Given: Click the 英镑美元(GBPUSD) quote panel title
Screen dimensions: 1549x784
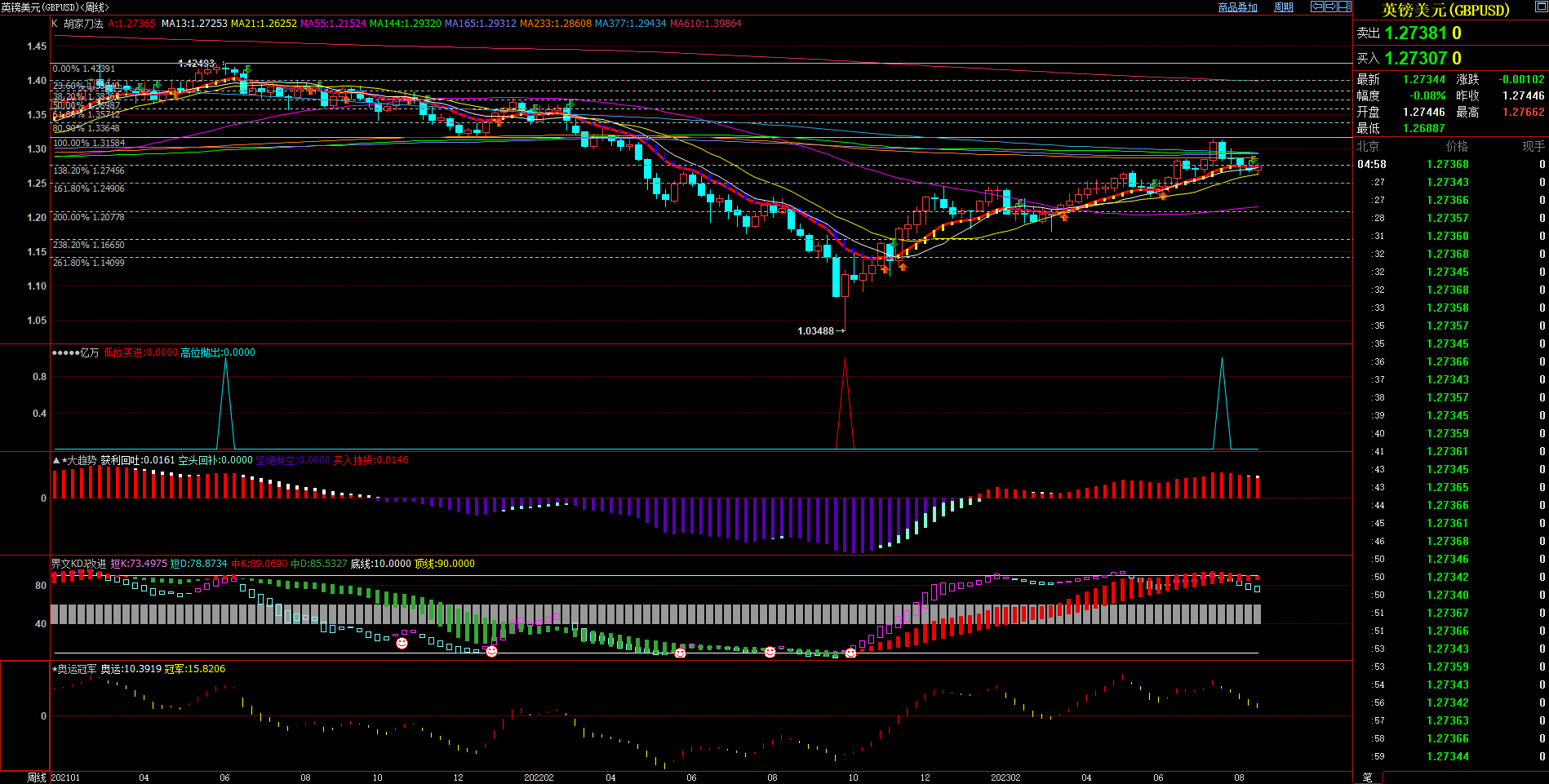Looking at the screenshot, I should 1445,10.
